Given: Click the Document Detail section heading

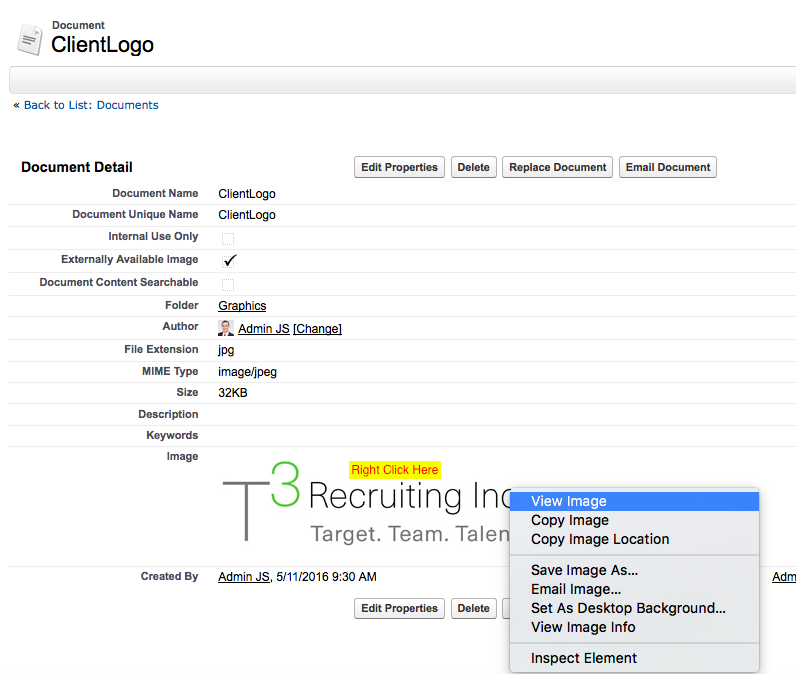Looking at the screenshot, I should pos(77,167).
